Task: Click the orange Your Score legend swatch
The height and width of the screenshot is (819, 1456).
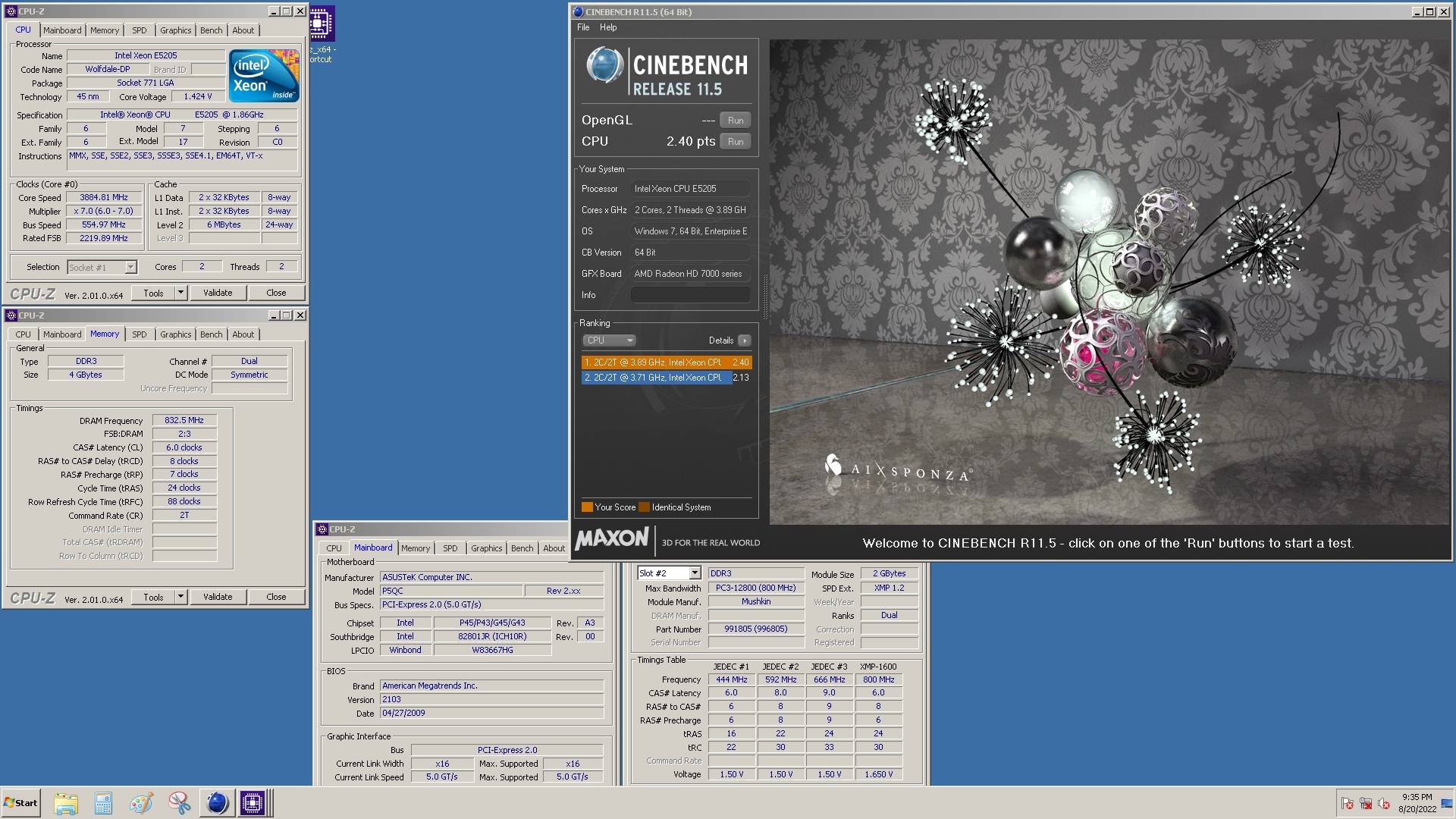Action: click(x=587, y=507)
